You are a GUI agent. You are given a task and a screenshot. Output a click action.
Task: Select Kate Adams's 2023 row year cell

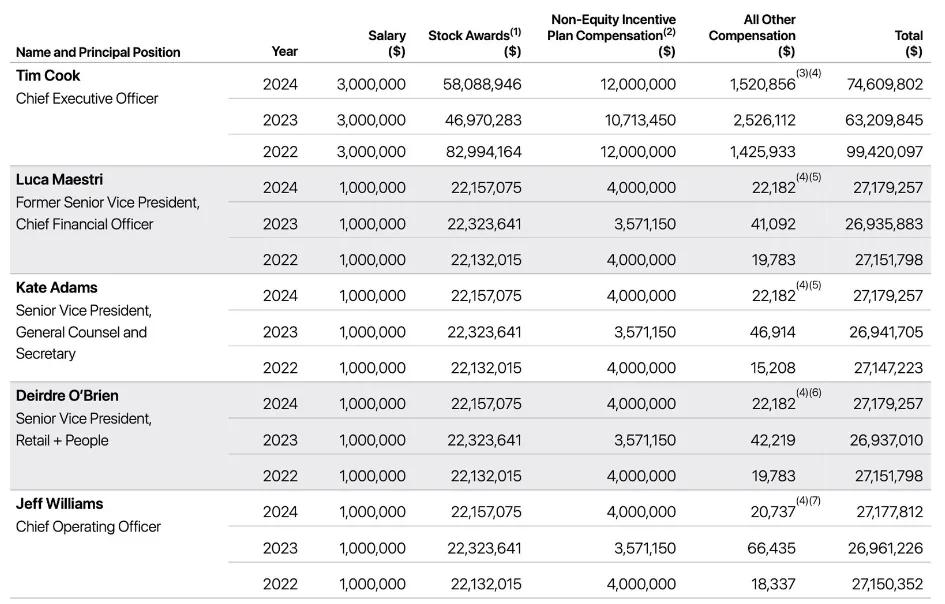click(x=282, y=331)
